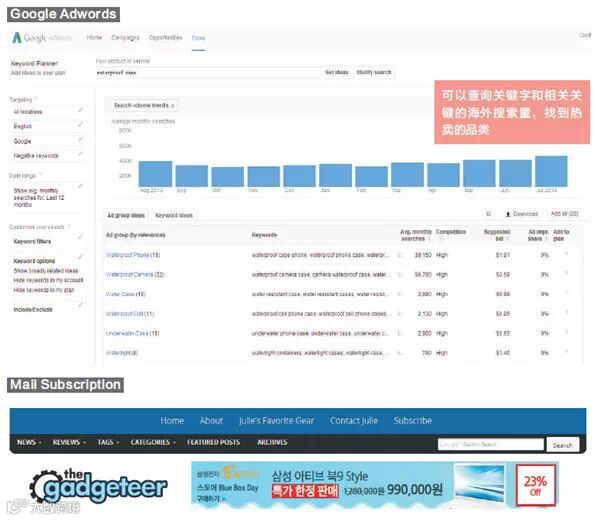Add Waterproof Cell row to plan
This screenshot has width=600, height=520.
566,313
